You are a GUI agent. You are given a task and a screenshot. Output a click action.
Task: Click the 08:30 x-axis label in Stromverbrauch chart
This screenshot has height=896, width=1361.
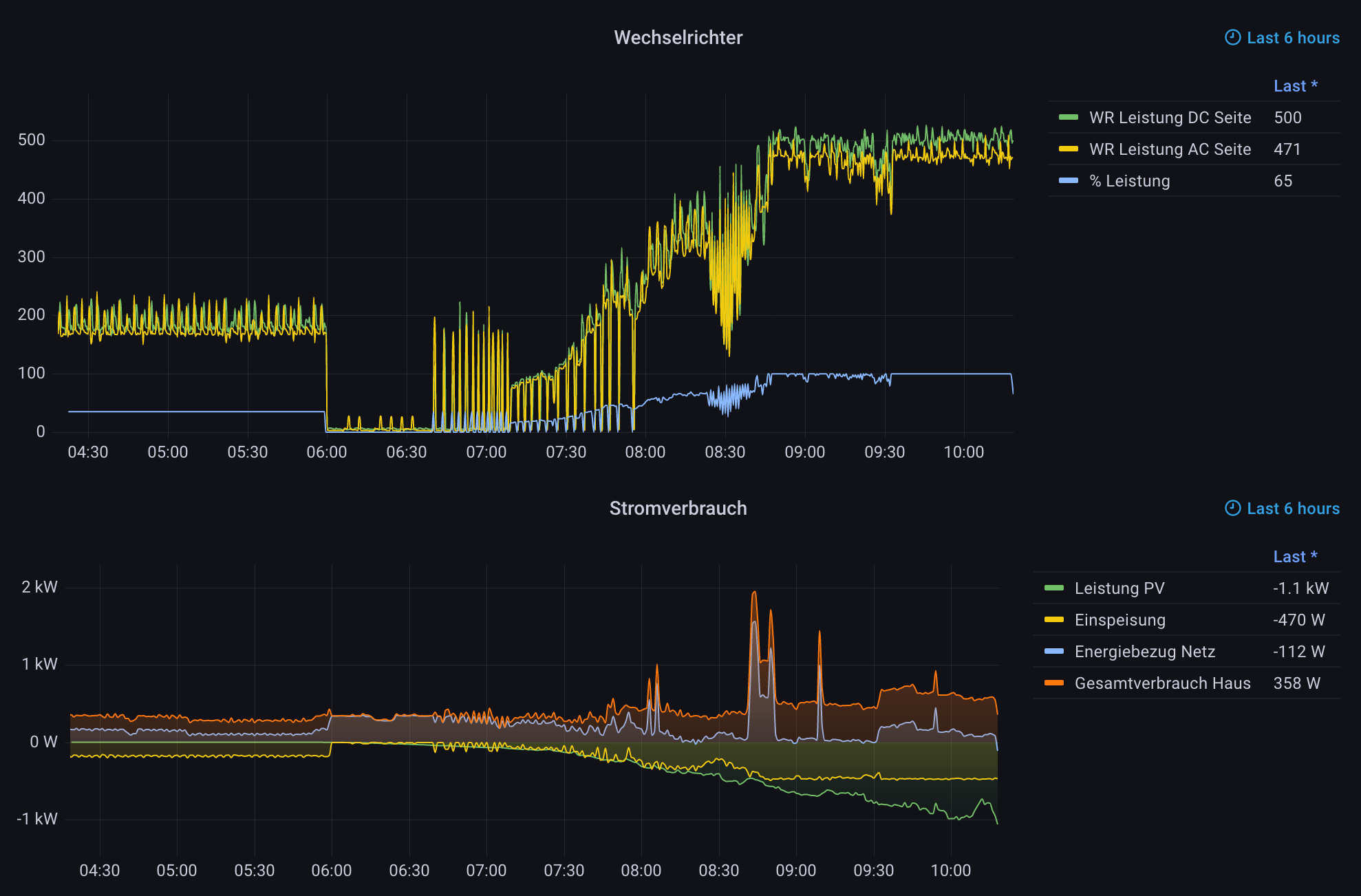point(719,871)
